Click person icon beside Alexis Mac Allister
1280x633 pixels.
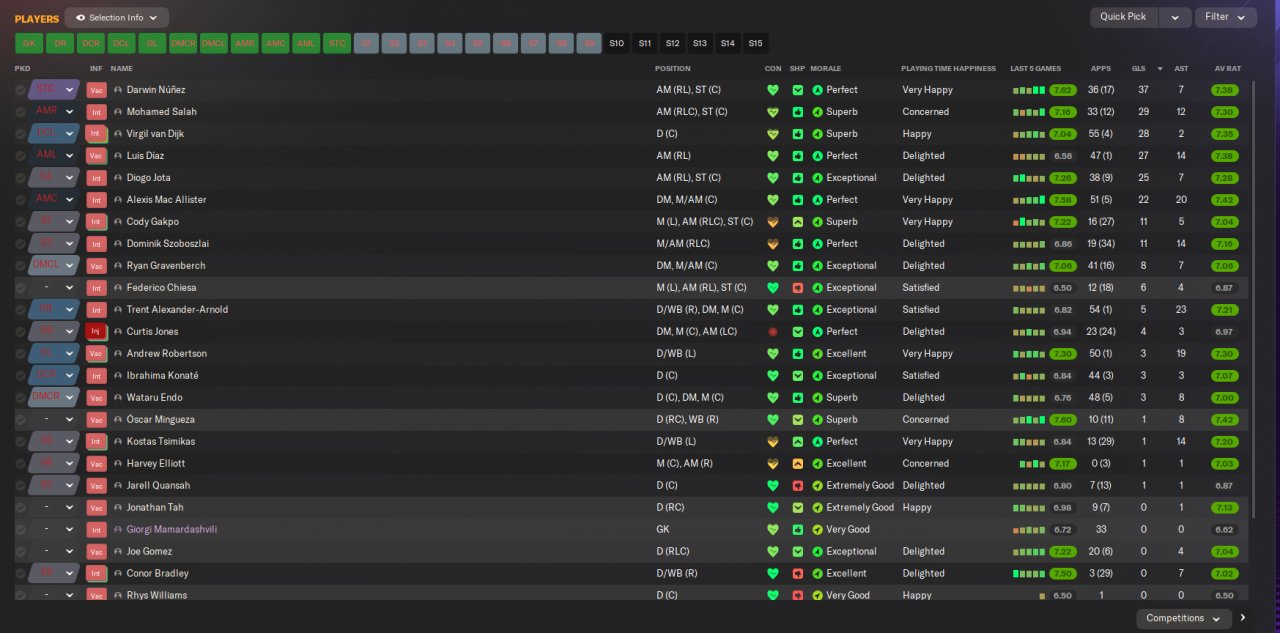pyautogui.click(x=118, y=200)
